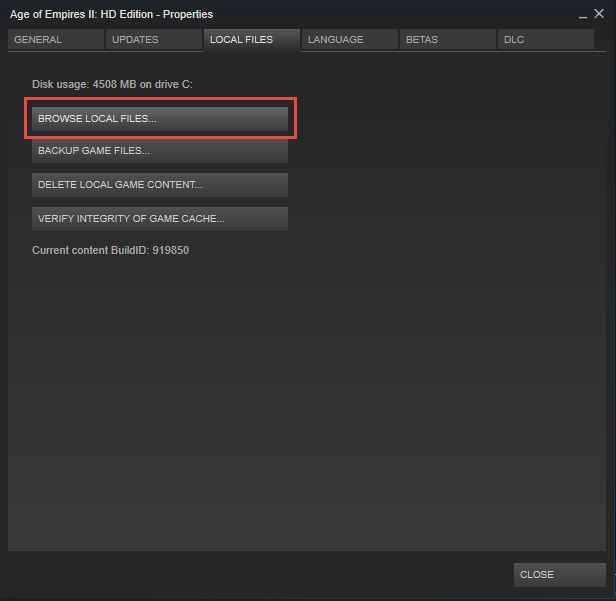Viewport: 616px width, 601px height.
Task: Switch to the General tab
Action: pyautogui.click(x=56, y=40)
